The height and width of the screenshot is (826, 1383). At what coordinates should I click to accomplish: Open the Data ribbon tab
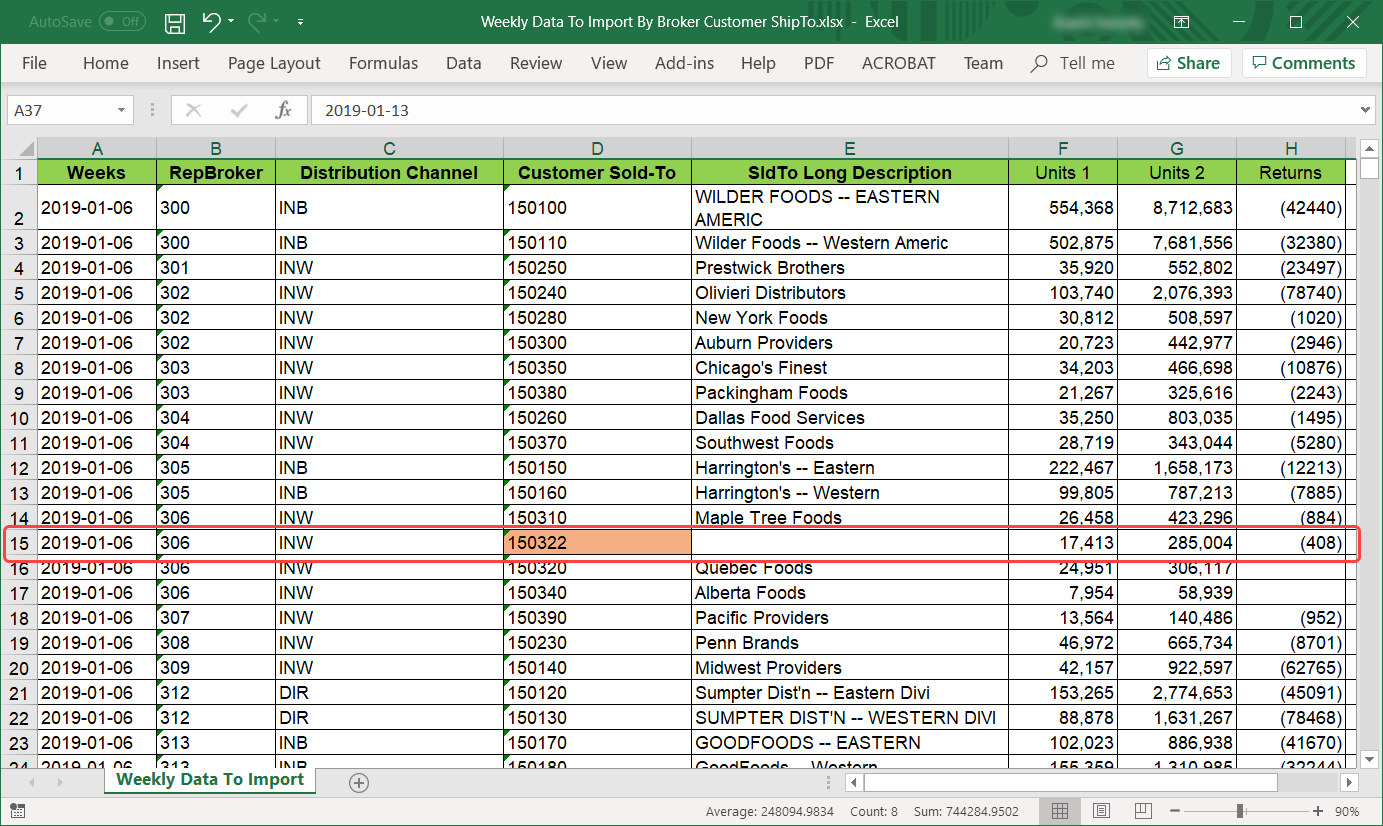[x=463, y=63]
